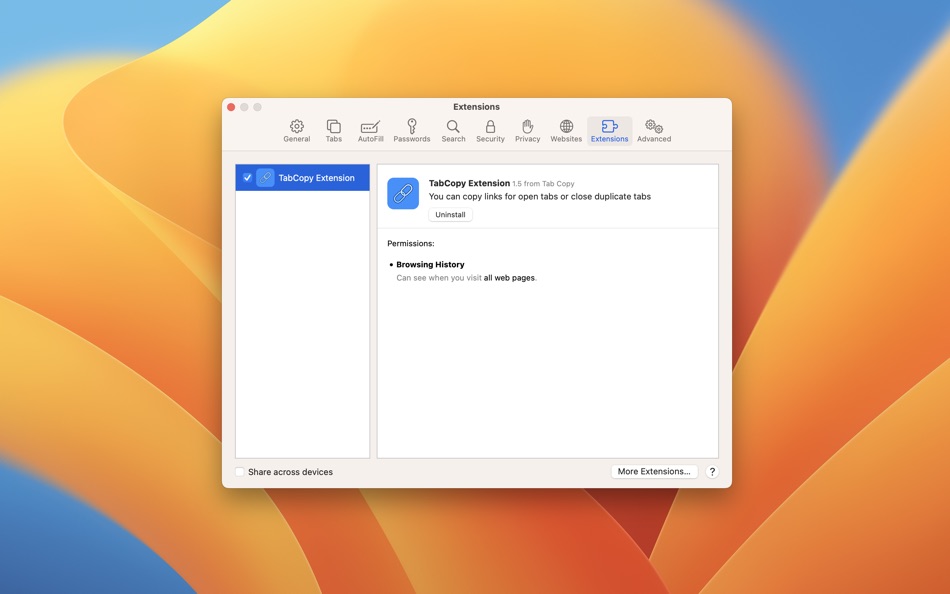Enable Share across devices checkbox

(240, 472)
